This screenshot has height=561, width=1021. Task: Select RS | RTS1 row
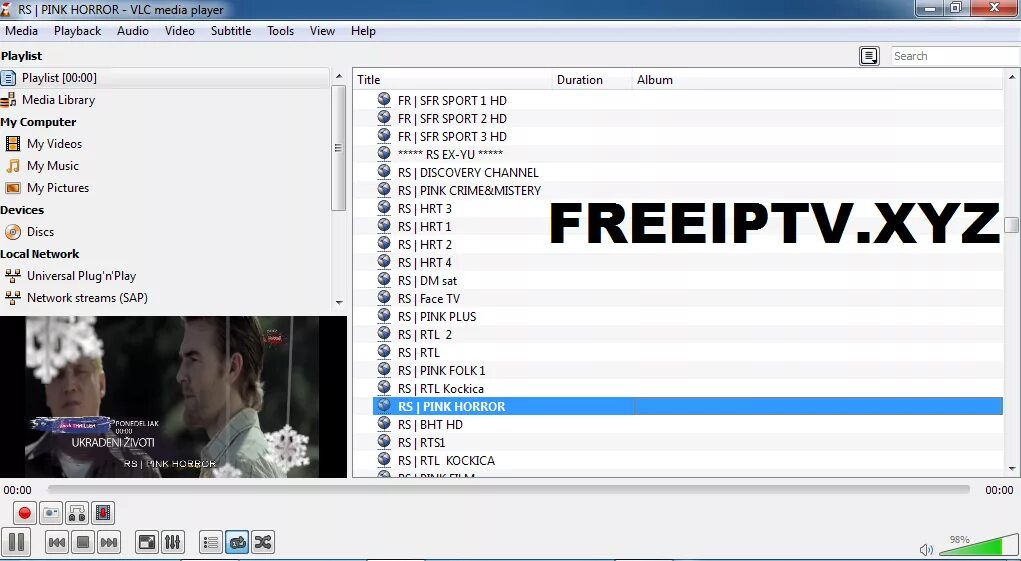pyautogui.click(x=688, y=443)
